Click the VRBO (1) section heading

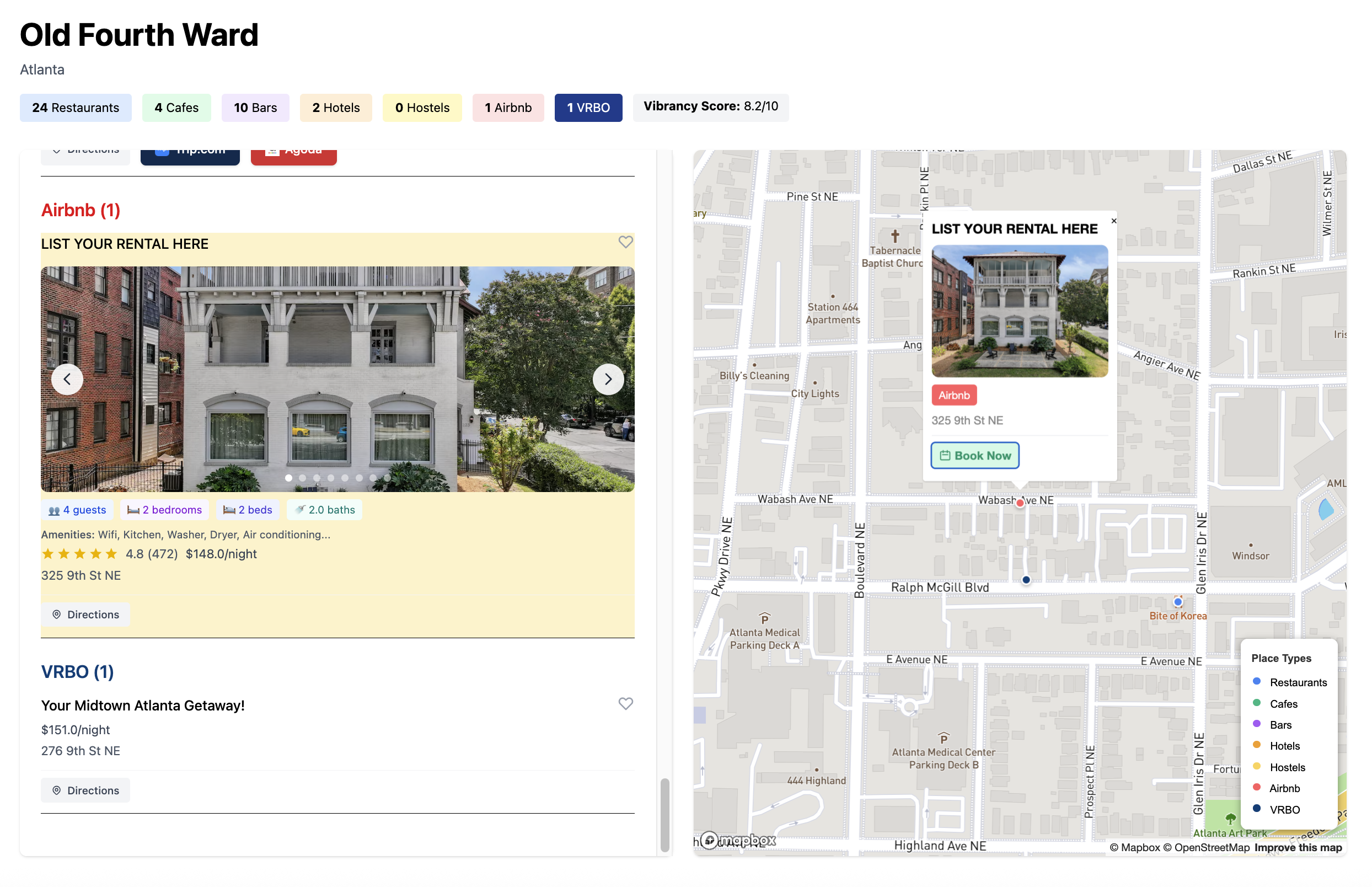click(77, 671)
